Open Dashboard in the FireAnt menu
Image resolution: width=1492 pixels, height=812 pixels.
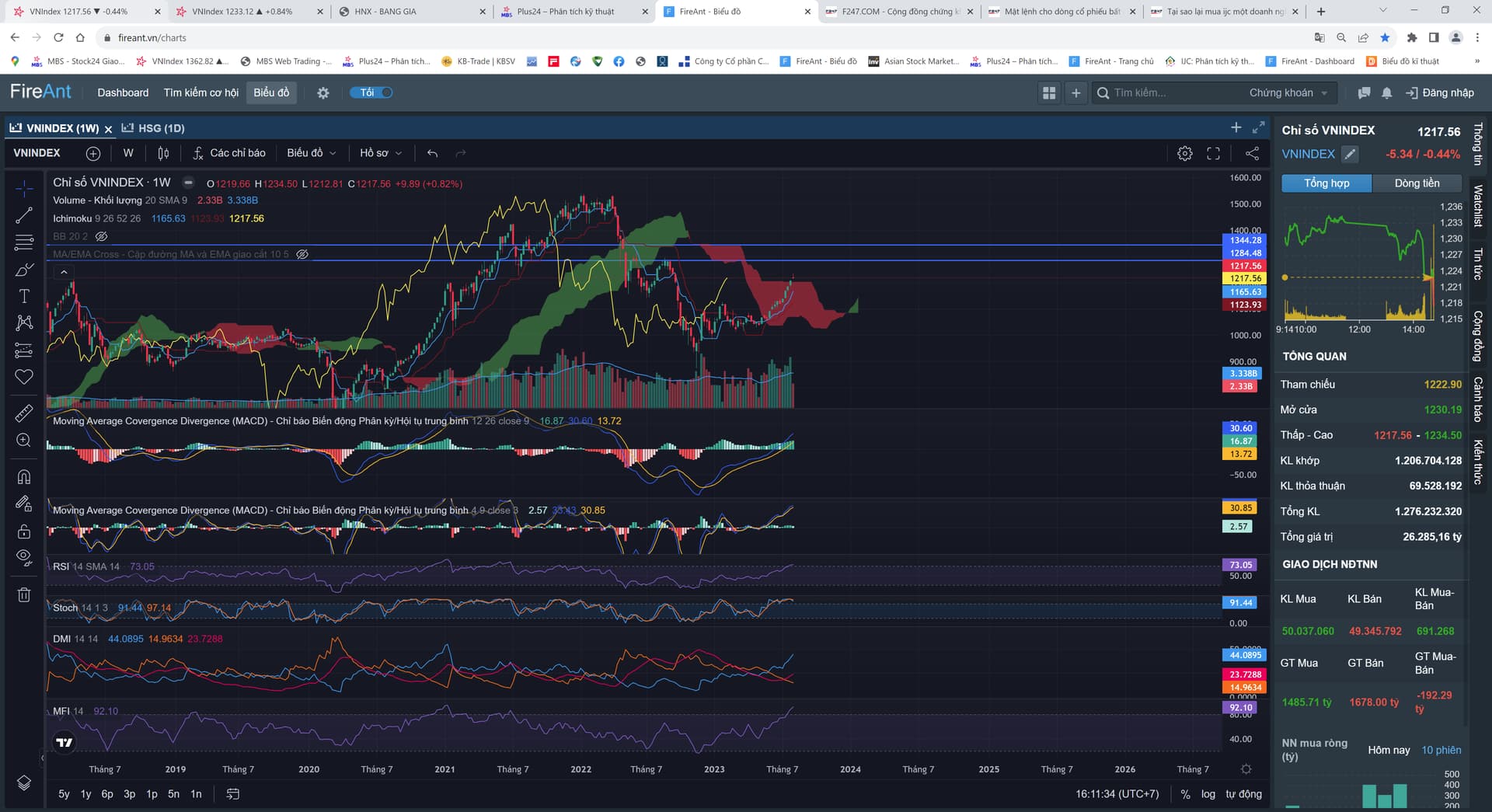coord(123,92)
